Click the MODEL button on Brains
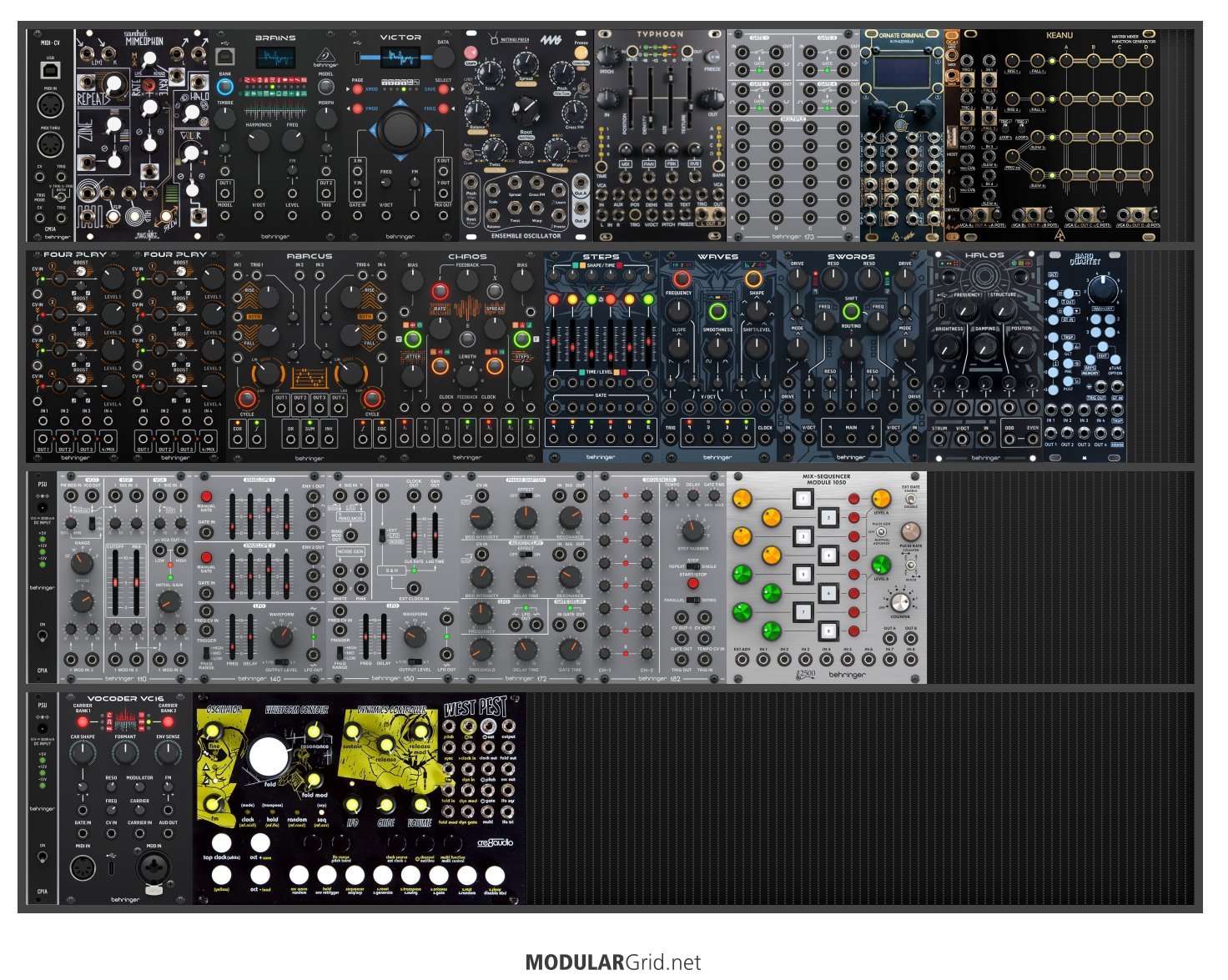The image size is (1228, 980). click(325, 87)
